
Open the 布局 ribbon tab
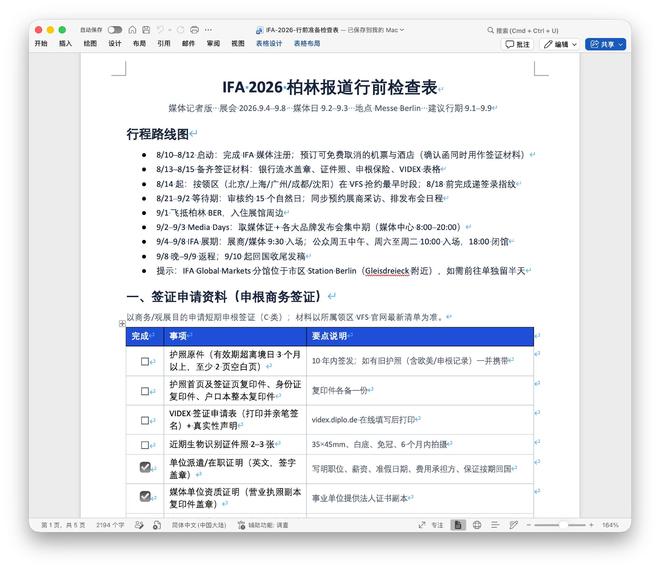click(x=139, y=43)
